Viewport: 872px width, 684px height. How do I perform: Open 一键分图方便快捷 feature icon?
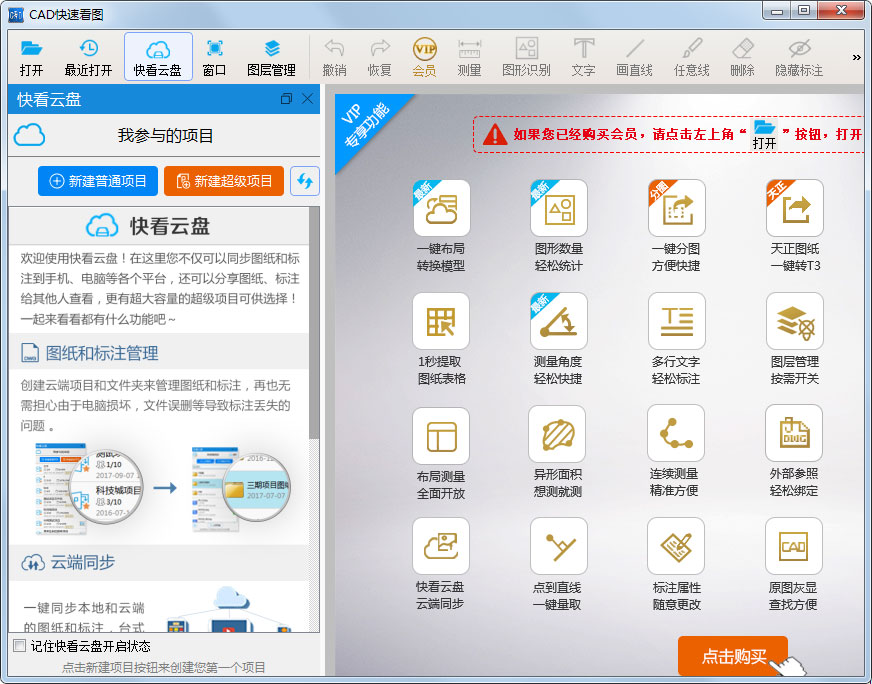tap(677, 208)
